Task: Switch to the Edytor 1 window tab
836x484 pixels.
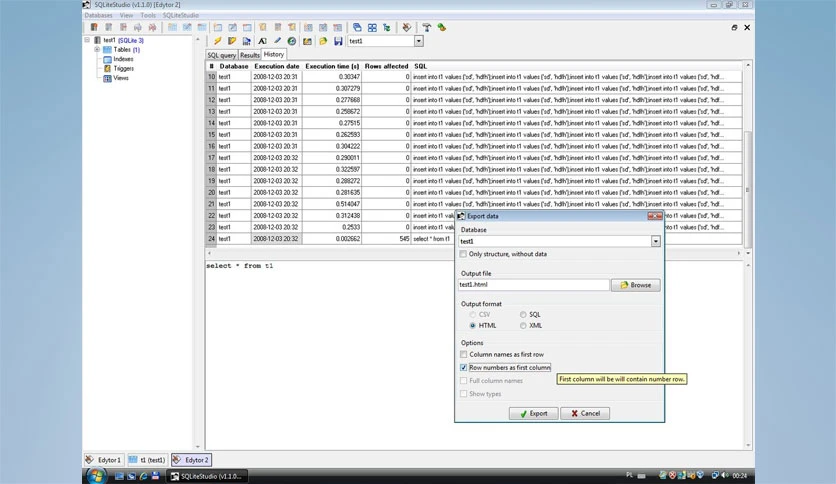Action: (x=104, y=460)
